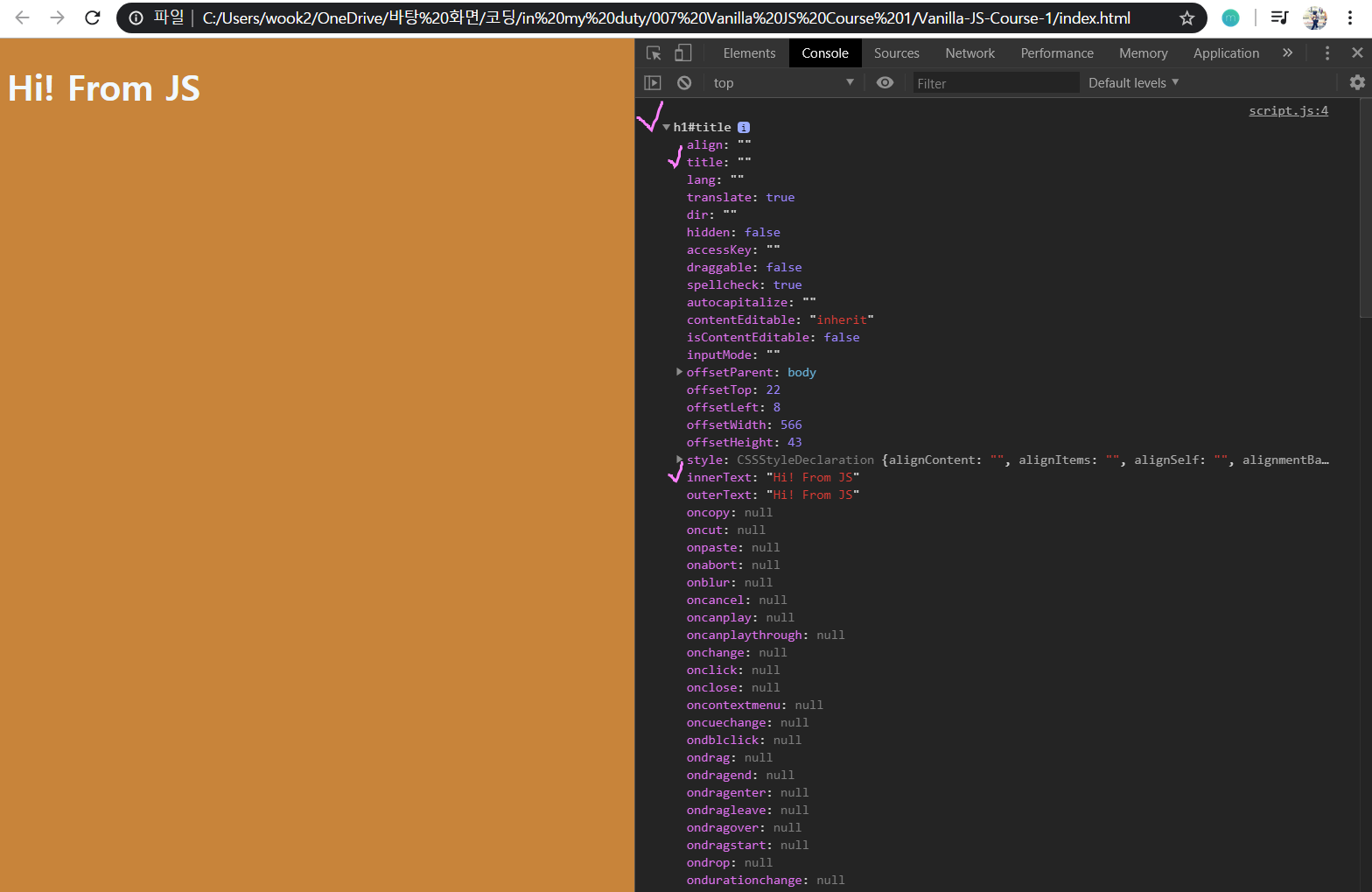
Task: Open the teal extension icon
Action: tap(1230, 18)
